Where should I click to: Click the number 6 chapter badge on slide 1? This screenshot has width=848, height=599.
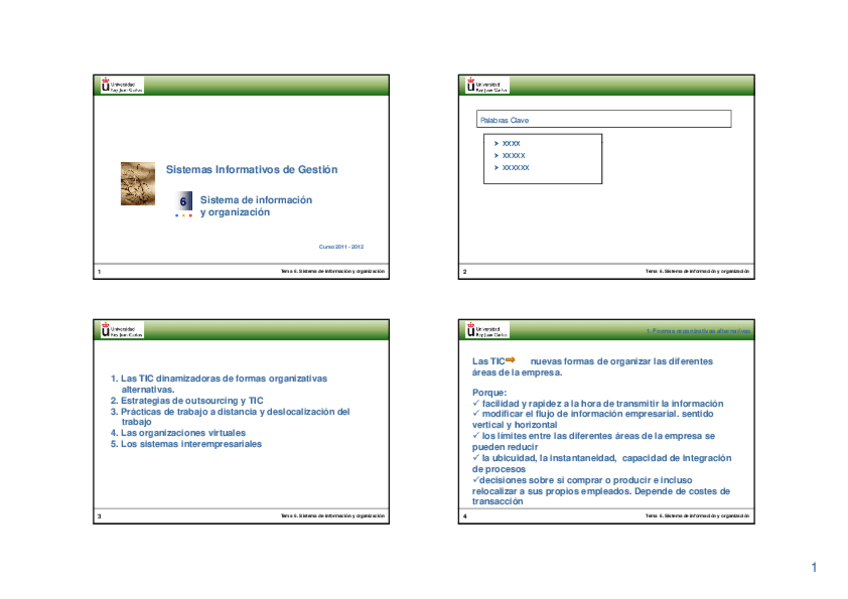coord(184,202)
